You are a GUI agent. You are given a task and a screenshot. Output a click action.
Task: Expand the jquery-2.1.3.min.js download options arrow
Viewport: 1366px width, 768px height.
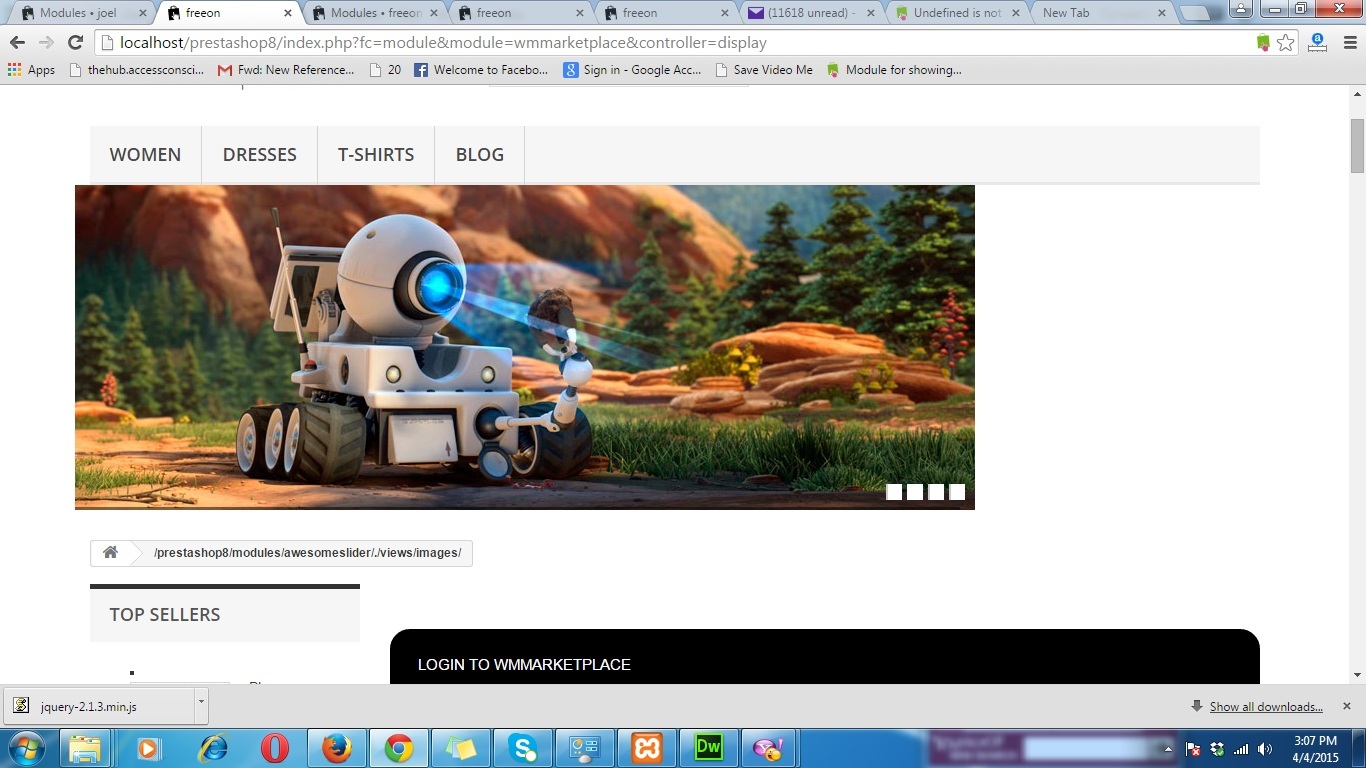click(x=201, y=705)
